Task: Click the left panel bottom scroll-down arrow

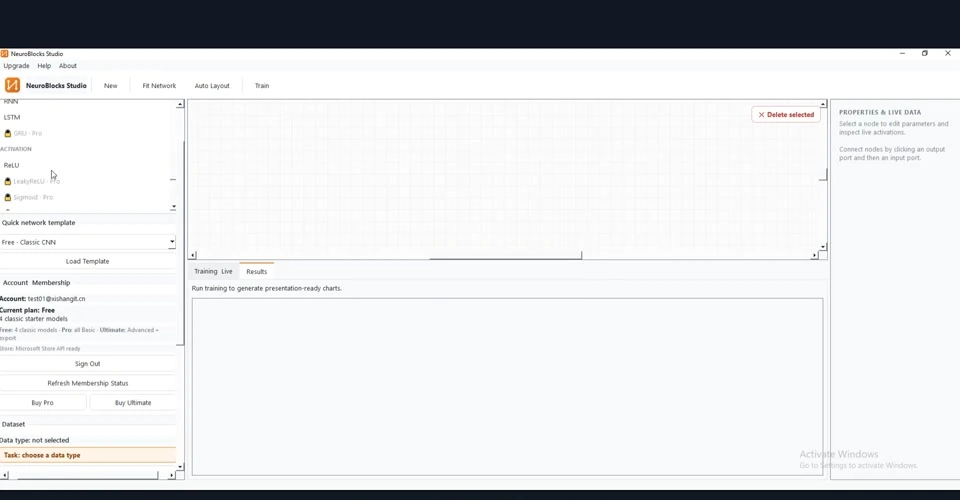Action: coord(180,467)
